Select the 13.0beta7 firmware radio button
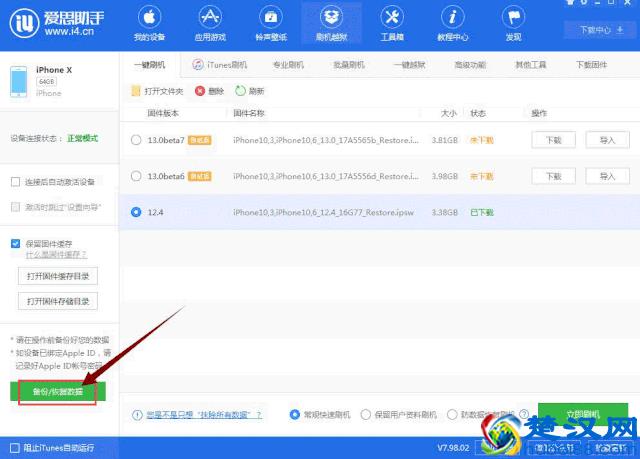This screenshot has width=640, height=459. [x=136, y=140]
